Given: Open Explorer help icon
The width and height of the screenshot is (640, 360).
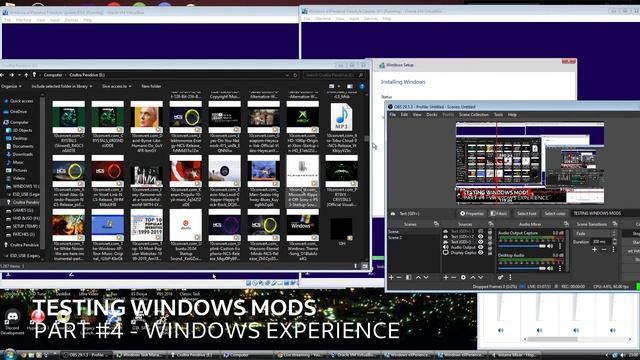Looking at the screenshot, I should tap(362, 87).
